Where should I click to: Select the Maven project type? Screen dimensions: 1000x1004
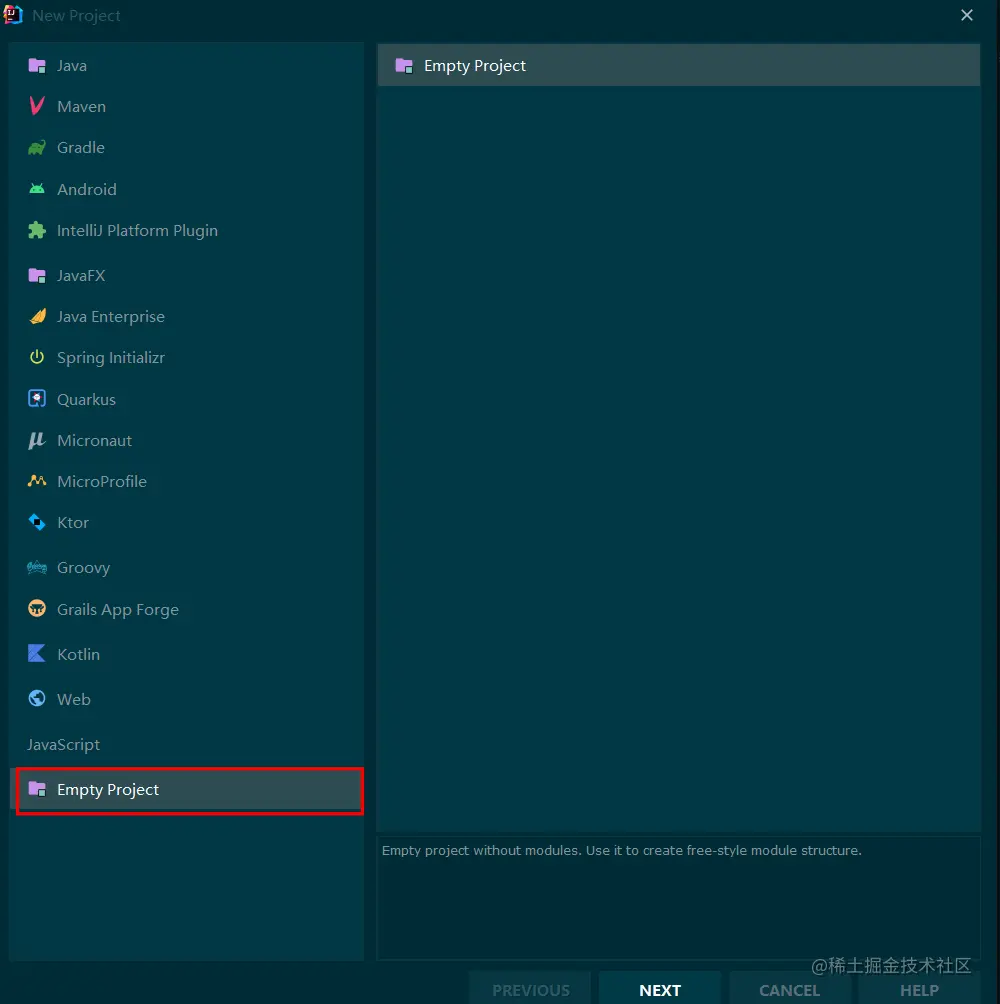click(x=187, y=106)
